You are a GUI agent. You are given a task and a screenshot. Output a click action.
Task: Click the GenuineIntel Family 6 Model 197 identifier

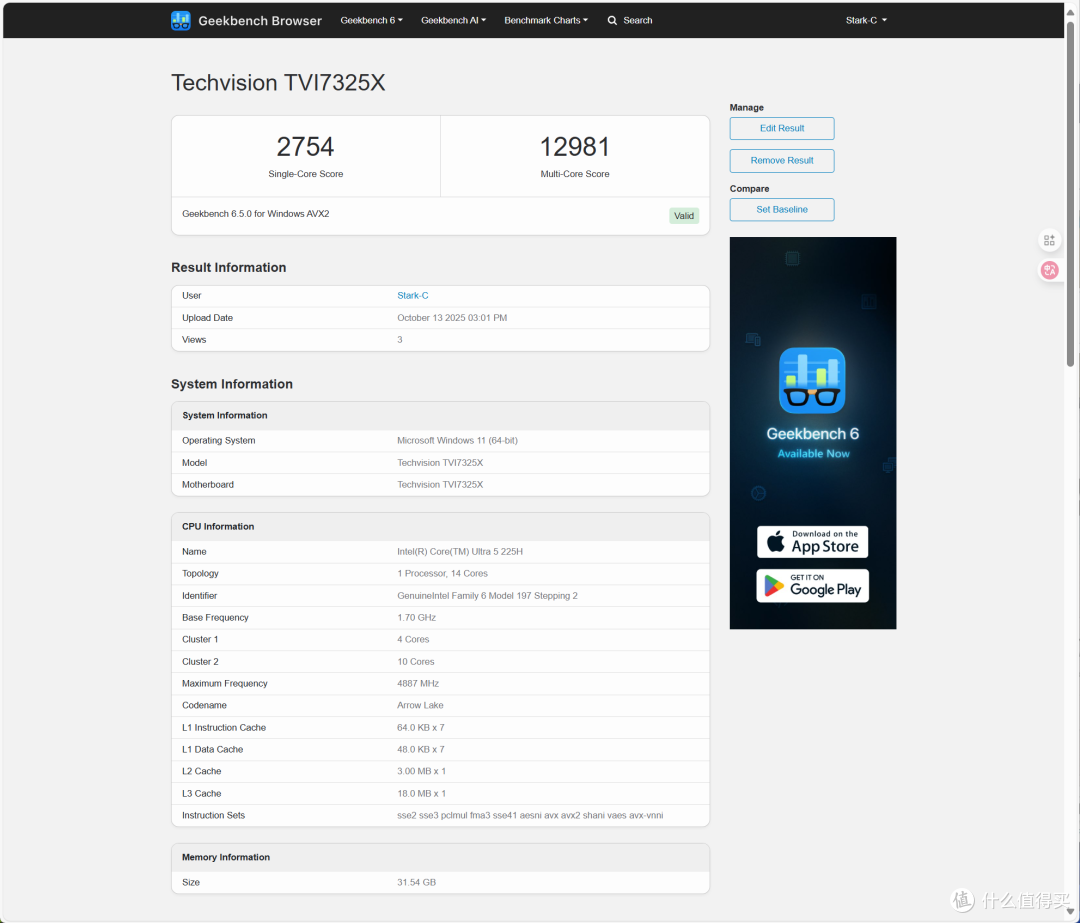coord(487,596)
